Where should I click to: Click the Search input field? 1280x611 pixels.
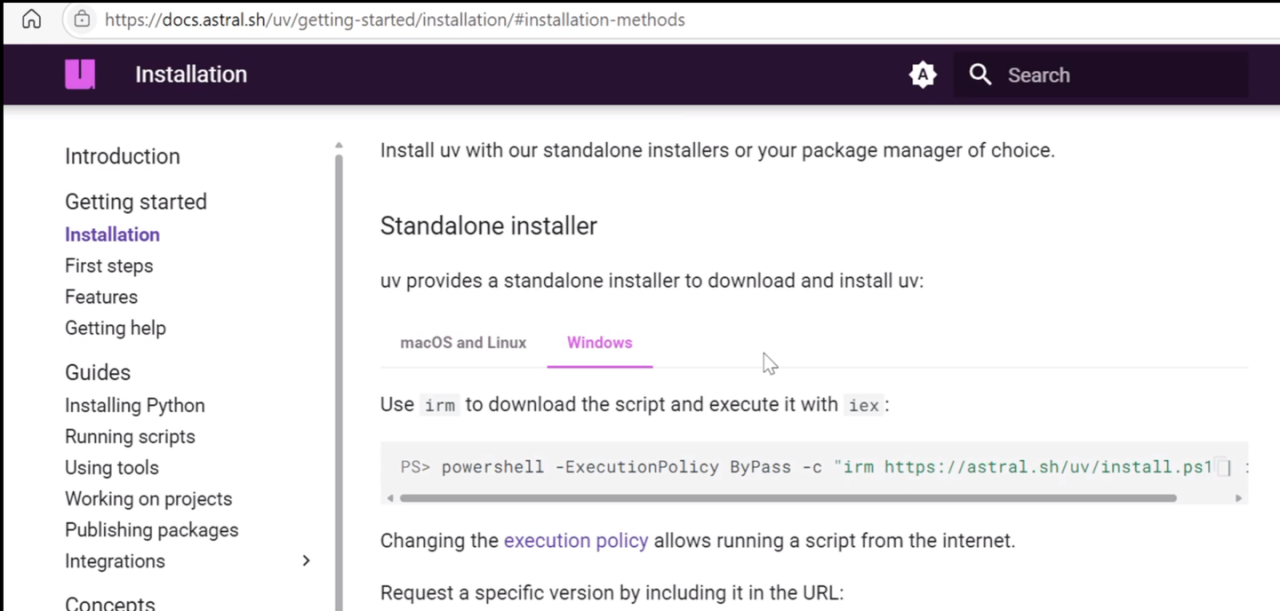(1100, 75)
